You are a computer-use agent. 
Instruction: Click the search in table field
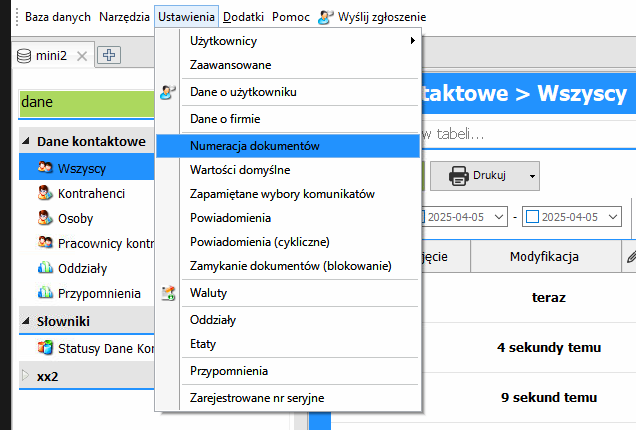(529, 134)
